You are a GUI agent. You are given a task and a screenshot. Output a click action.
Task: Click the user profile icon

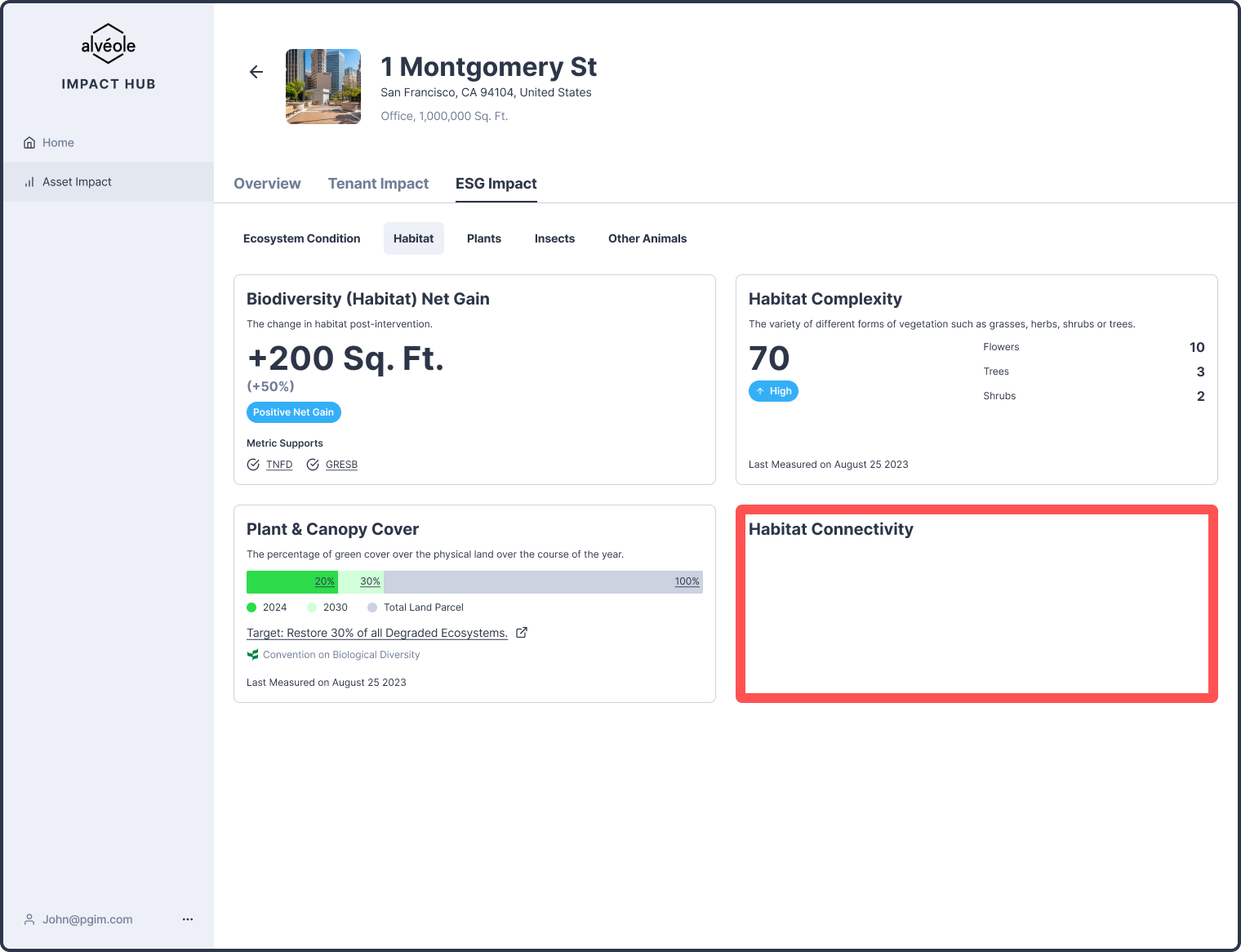pos(29,919)
